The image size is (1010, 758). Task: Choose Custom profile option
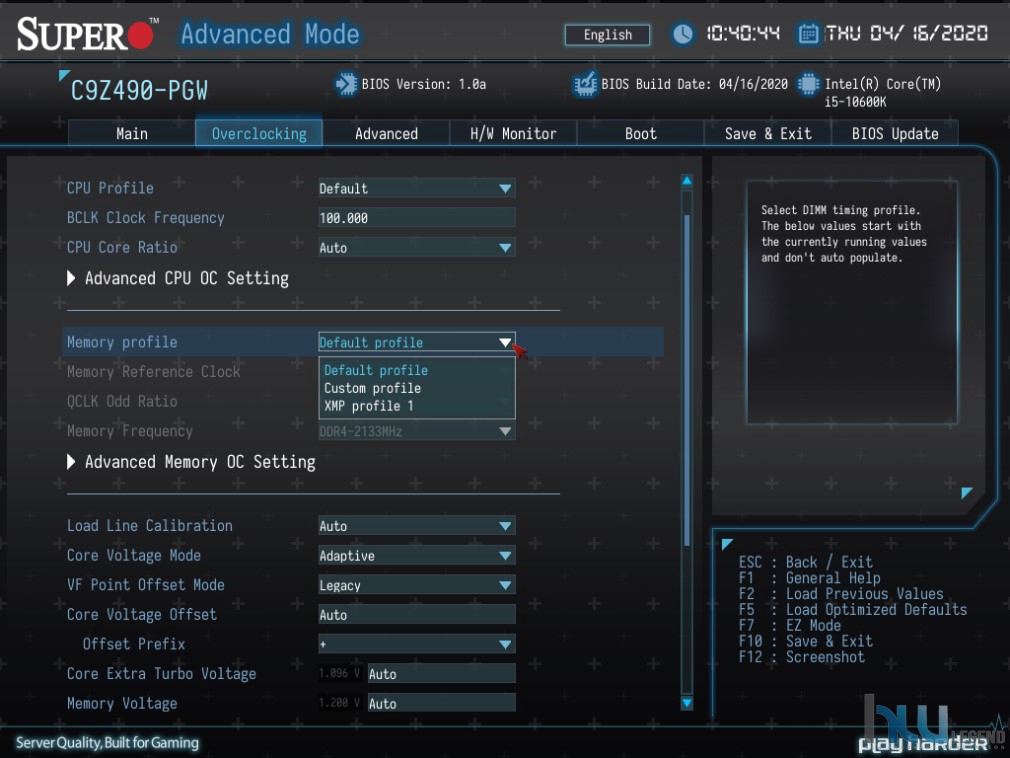372,388
